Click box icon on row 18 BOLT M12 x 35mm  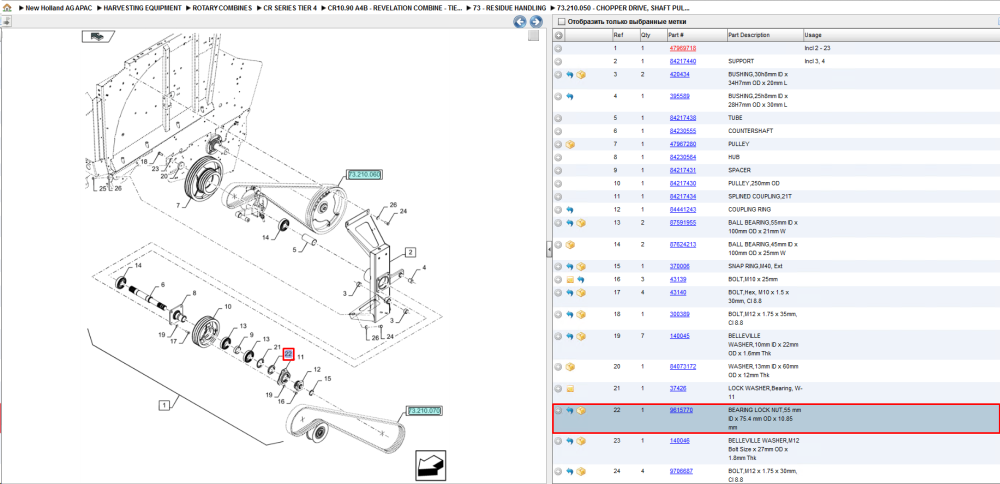tap(580, 314)
